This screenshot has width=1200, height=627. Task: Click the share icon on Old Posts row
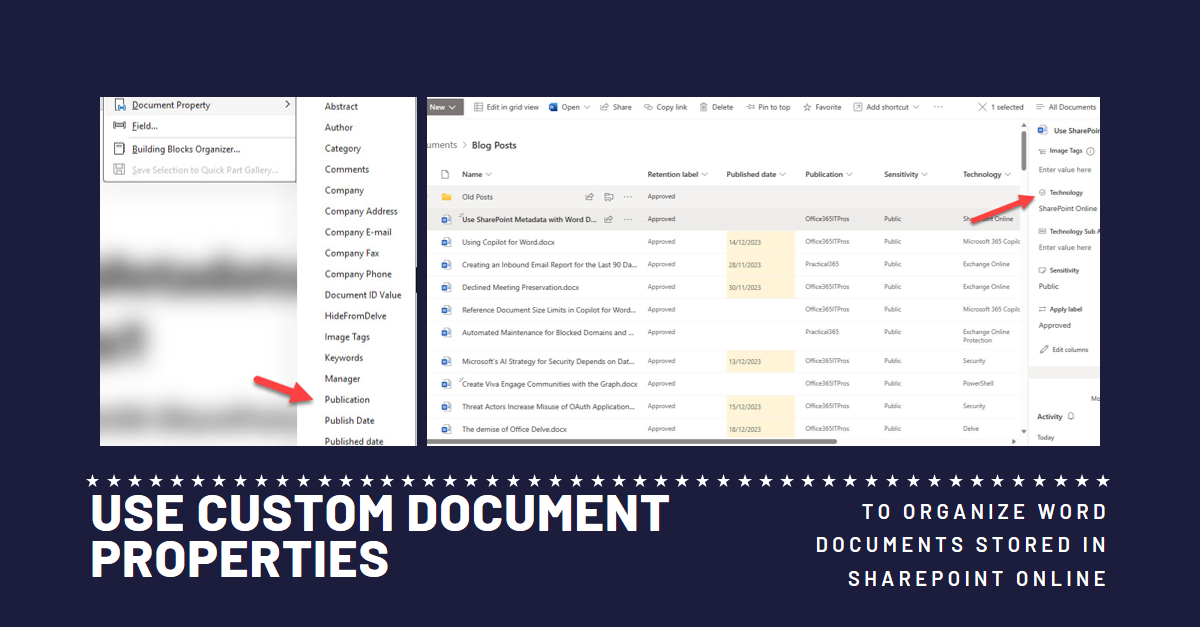click(x=589, y=197)
